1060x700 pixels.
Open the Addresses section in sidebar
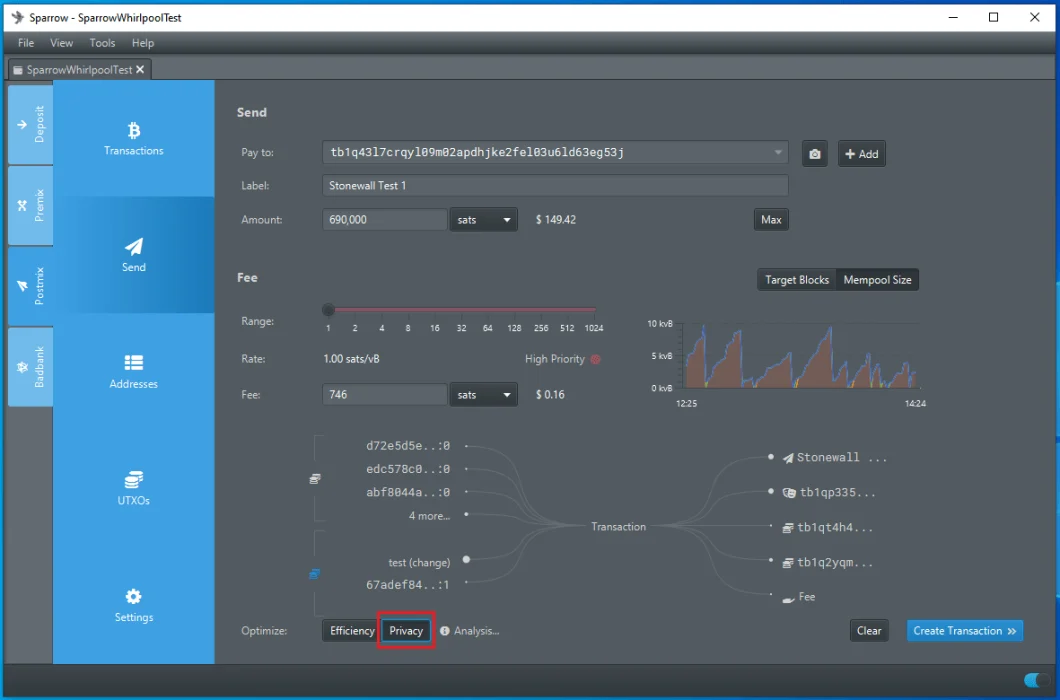(x=133, y=371)
